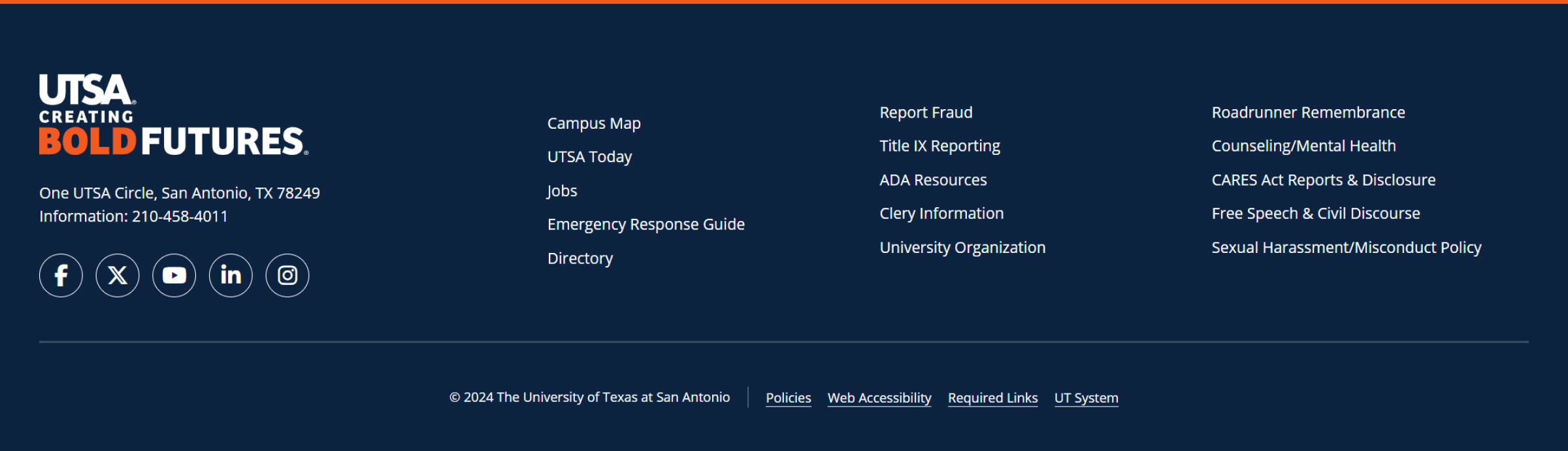The height and width of the screenshot is (451, 1568).
Task: Open the Campus Map link
Action: (x=594, y=124)
